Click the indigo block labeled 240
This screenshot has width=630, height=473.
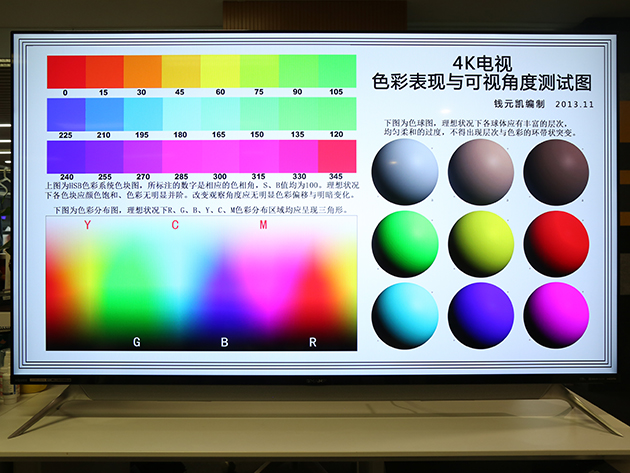pos(66,157)
